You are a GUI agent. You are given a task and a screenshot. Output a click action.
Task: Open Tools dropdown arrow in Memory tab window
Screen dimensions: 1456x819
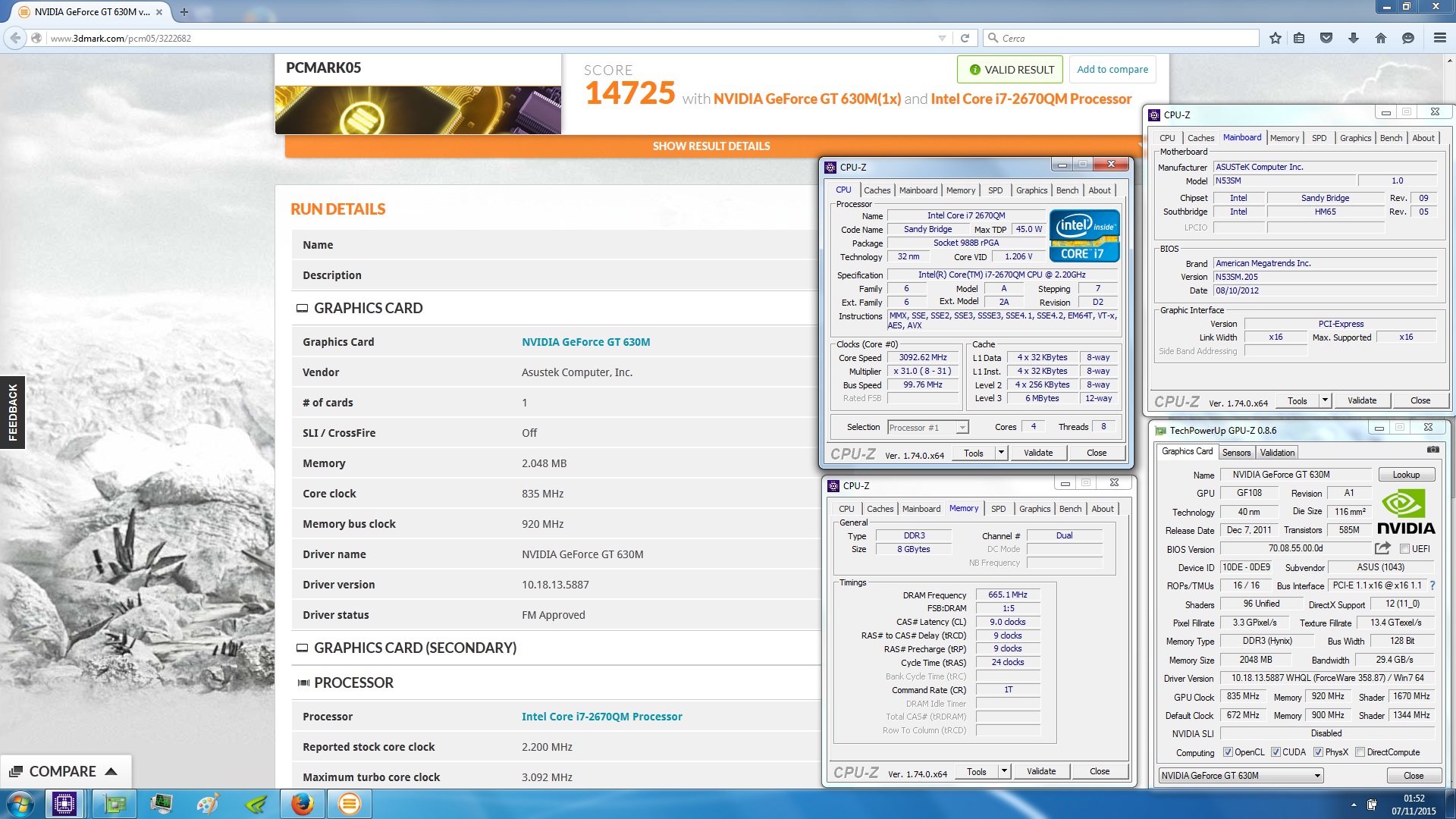(1004, 771)
